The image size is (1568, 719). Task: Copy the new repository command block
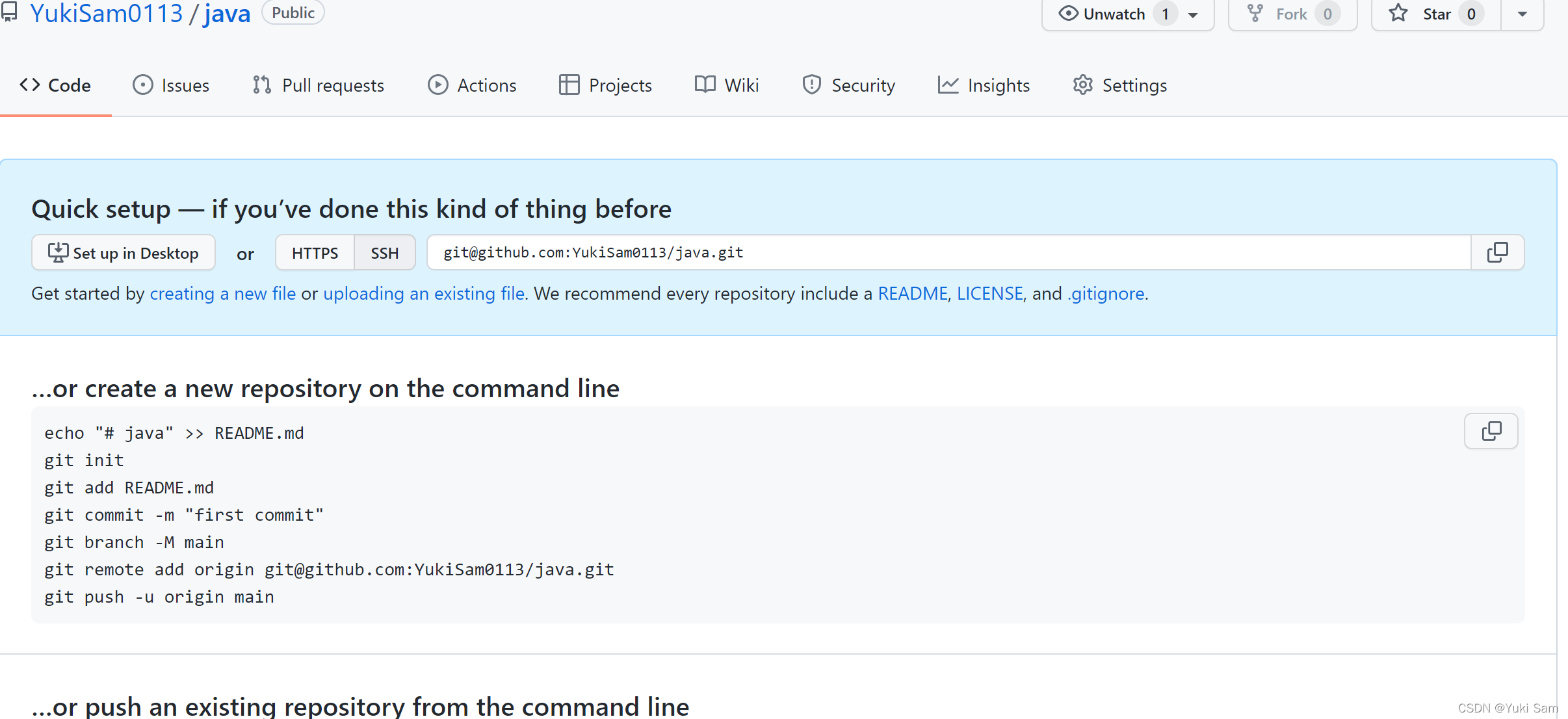(1491, 431)
